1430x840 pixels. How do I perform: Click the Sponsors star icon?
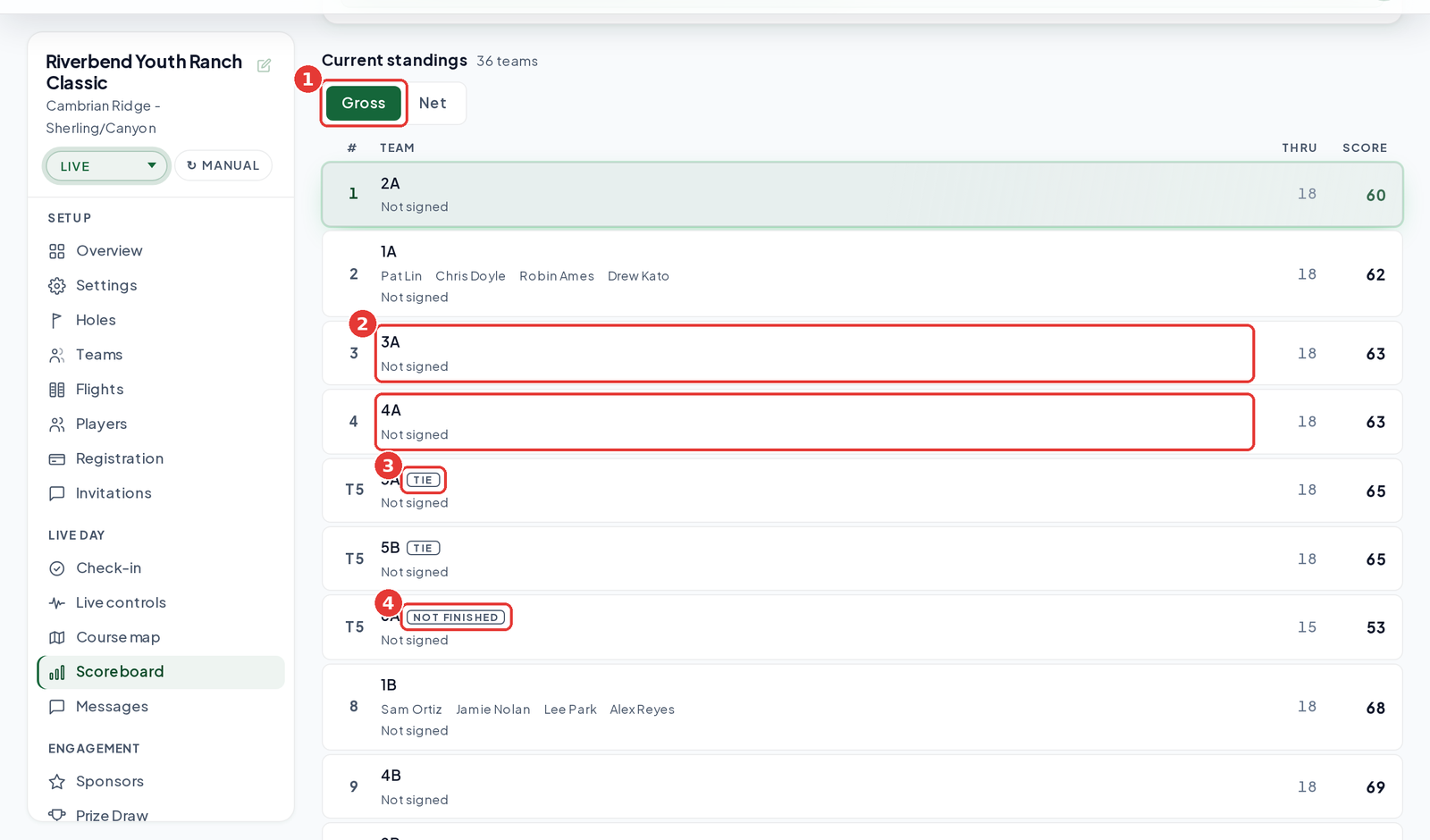click(57, 782)
